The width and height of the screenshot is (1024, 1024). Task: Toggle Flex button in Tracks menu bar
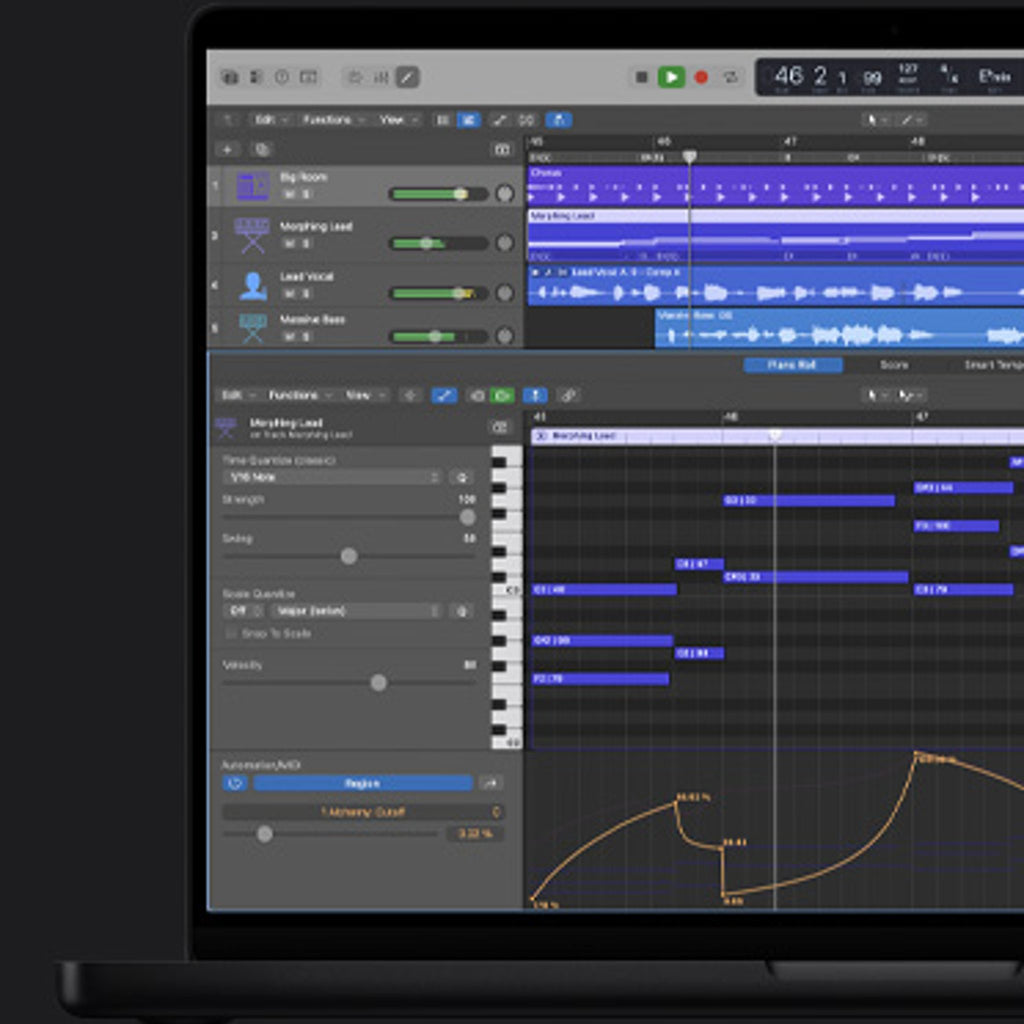[500, 120]
